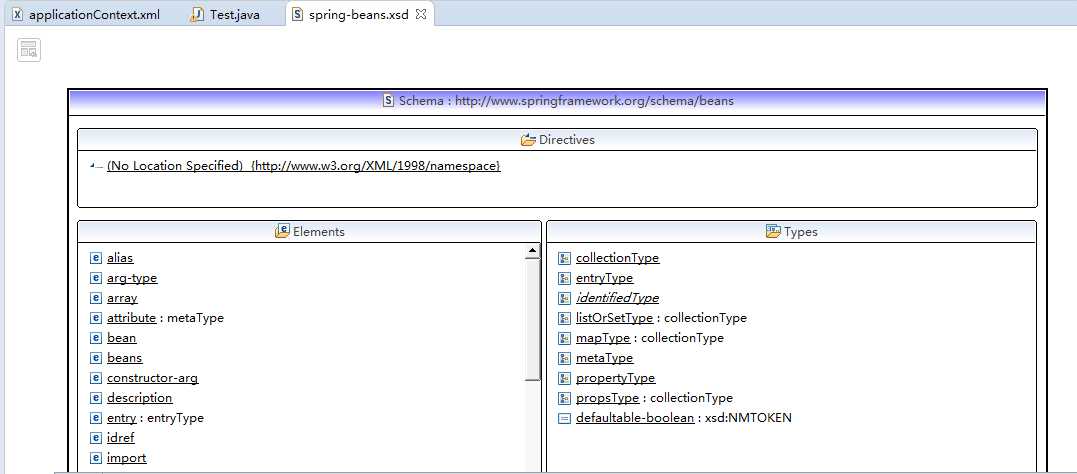Open the idref element
This screenshot has height=474, width=1077.
pos(121,438)
